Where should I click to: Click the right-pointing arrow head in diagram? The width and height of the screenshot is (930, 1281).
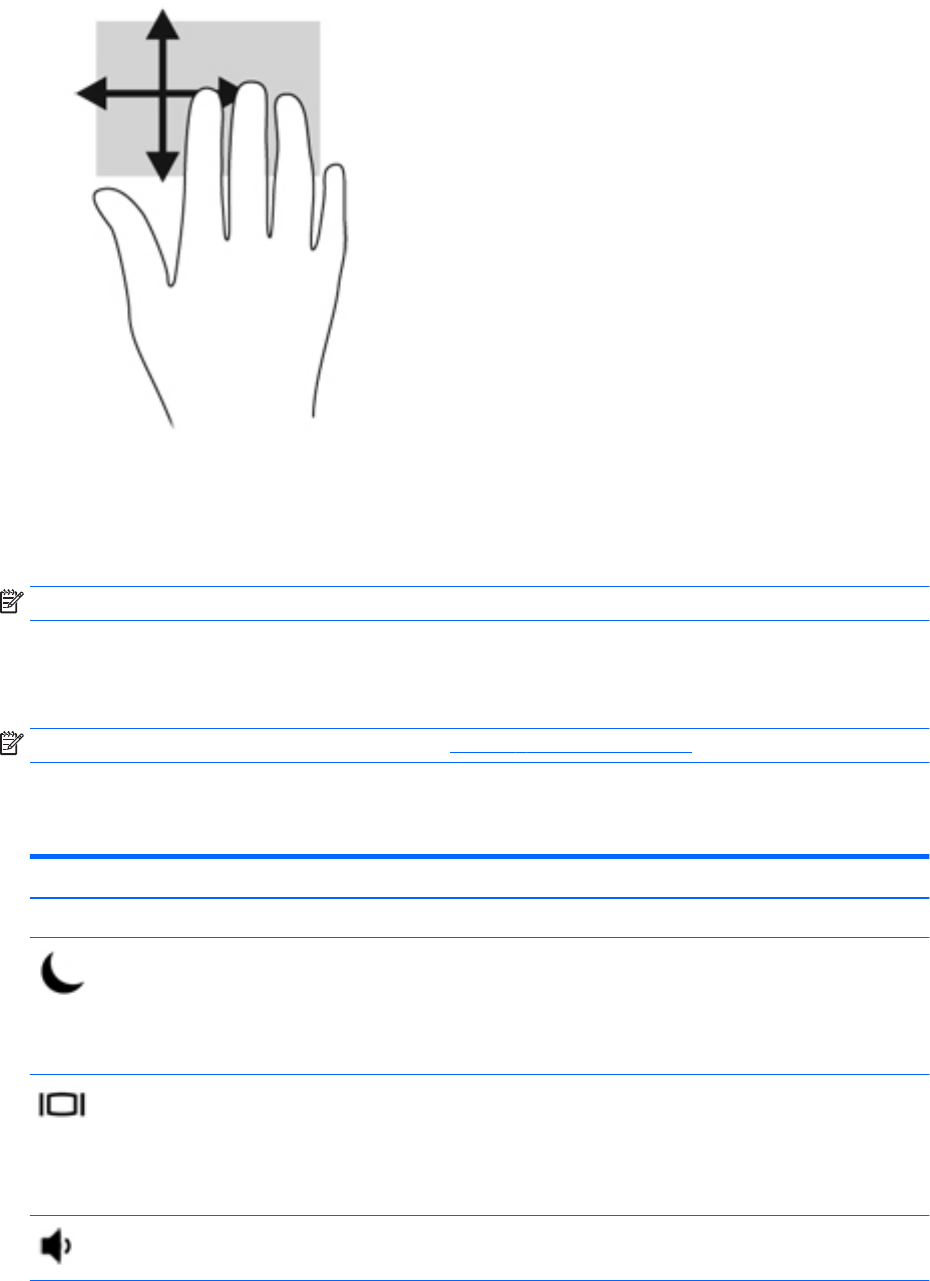(229, 95)
